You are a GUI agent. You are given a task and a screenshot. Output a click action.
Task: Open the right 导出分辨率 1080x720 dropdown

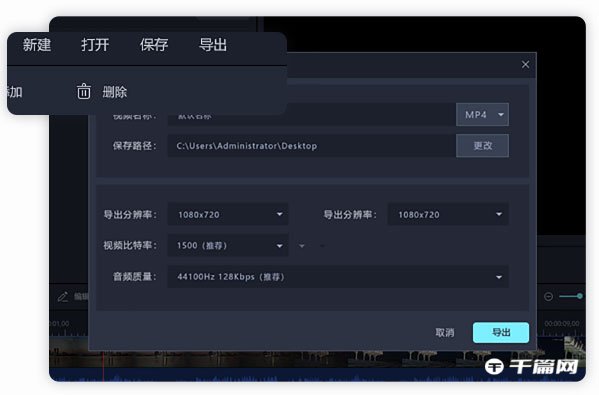pos(448,214)
